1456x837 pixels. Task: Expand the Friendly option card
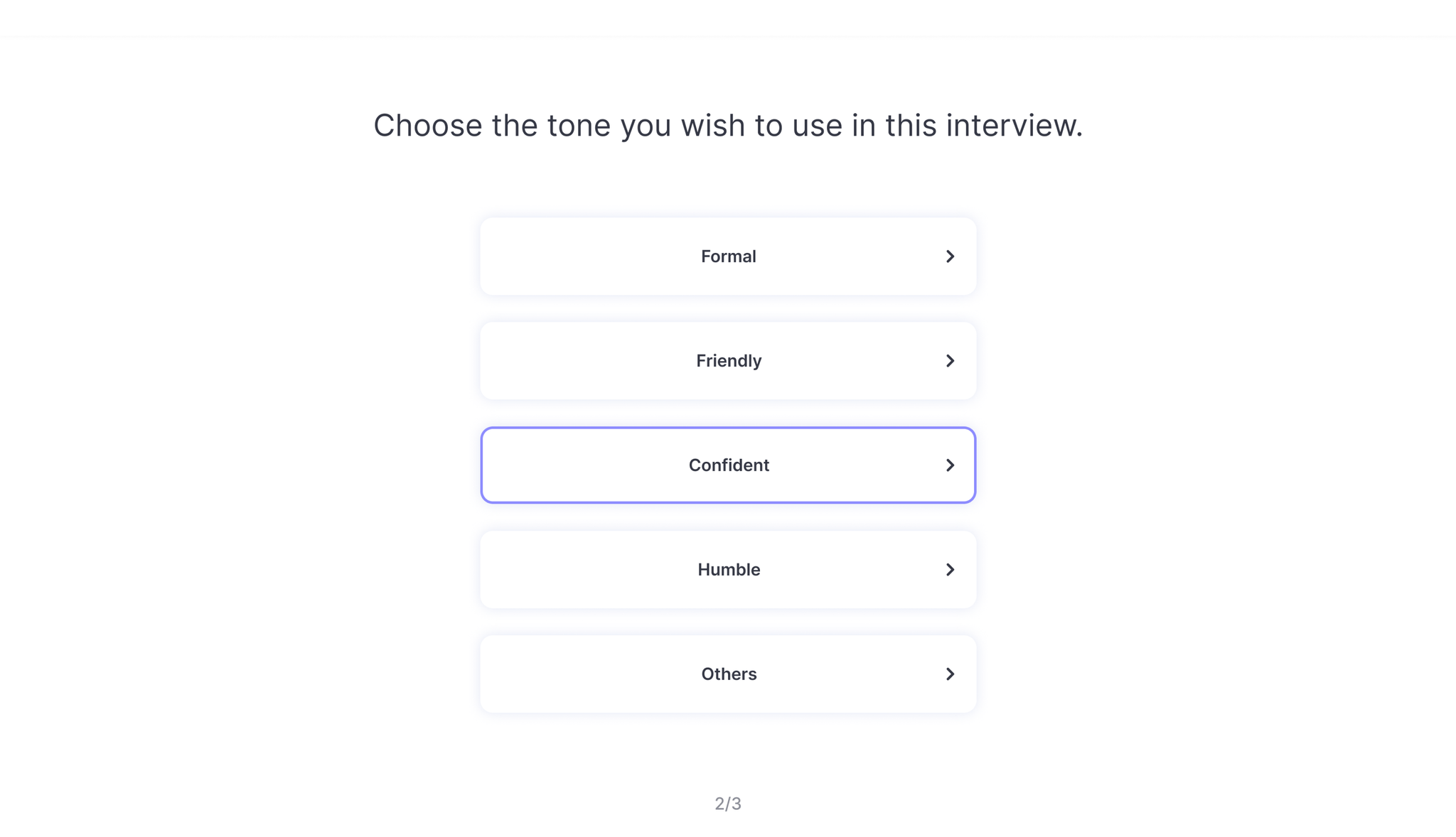click(728, 360)
